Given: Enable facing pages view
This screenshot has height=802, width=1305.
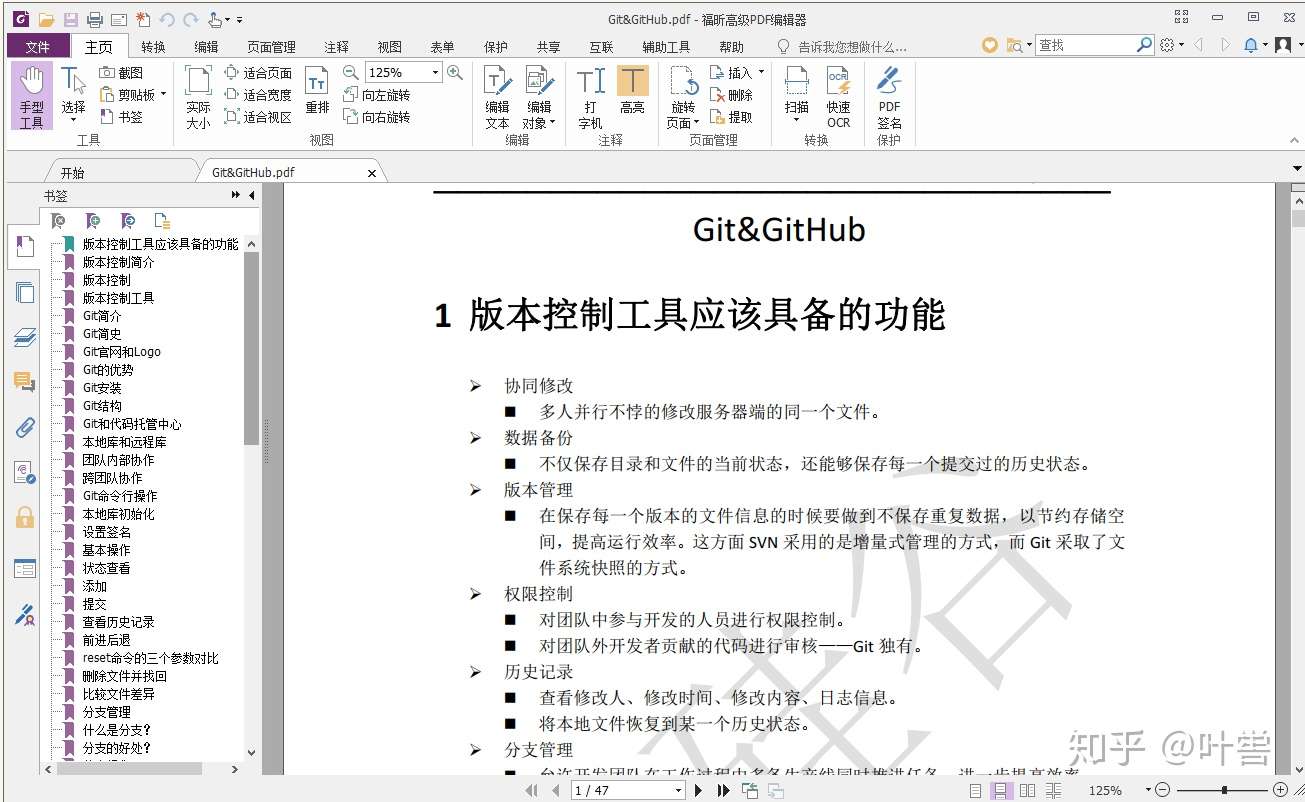Looking at the screenshot, I should (x=1025, y=790).
